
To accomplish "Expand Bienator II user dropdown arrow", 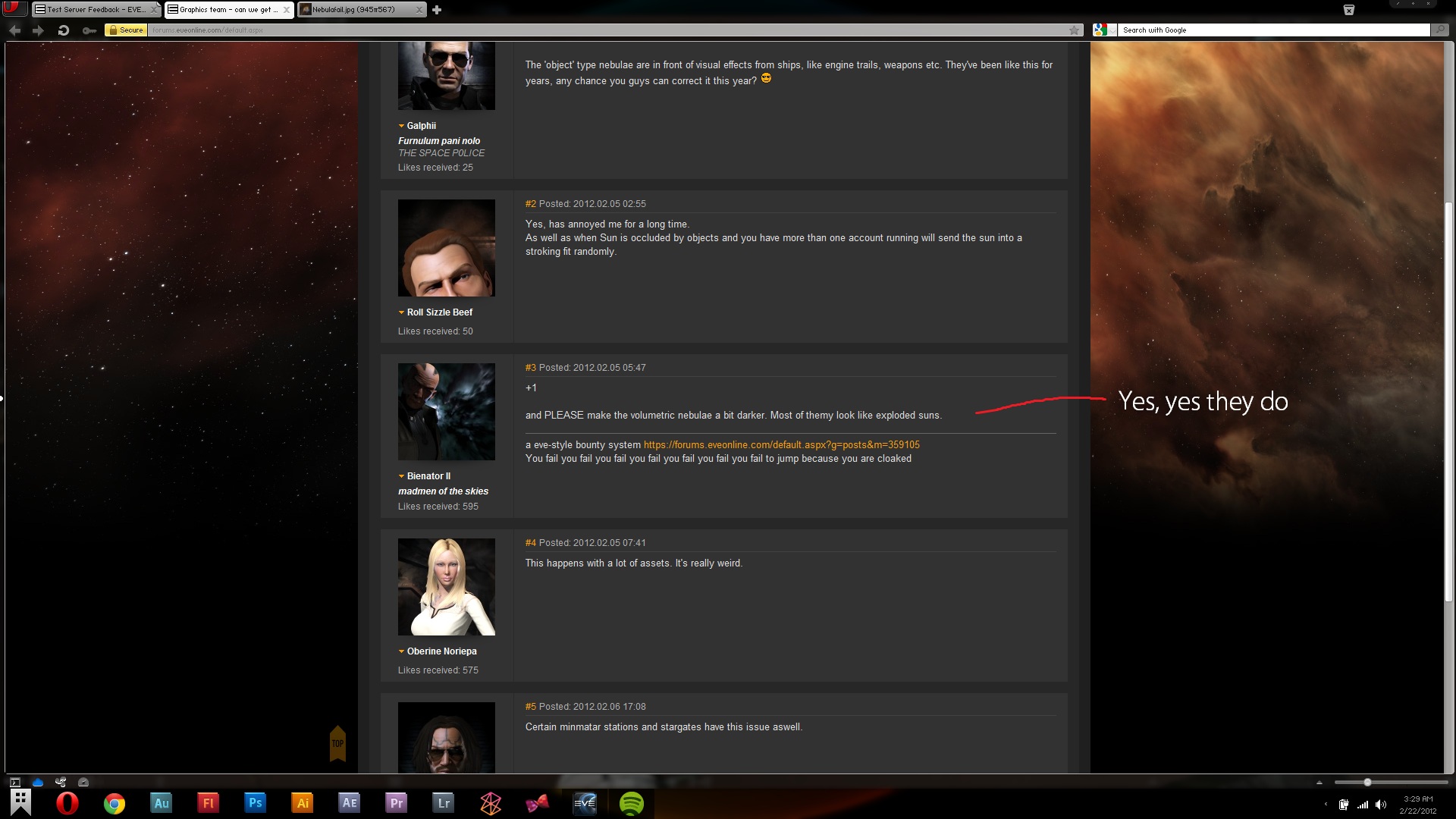I will (401, 476).
